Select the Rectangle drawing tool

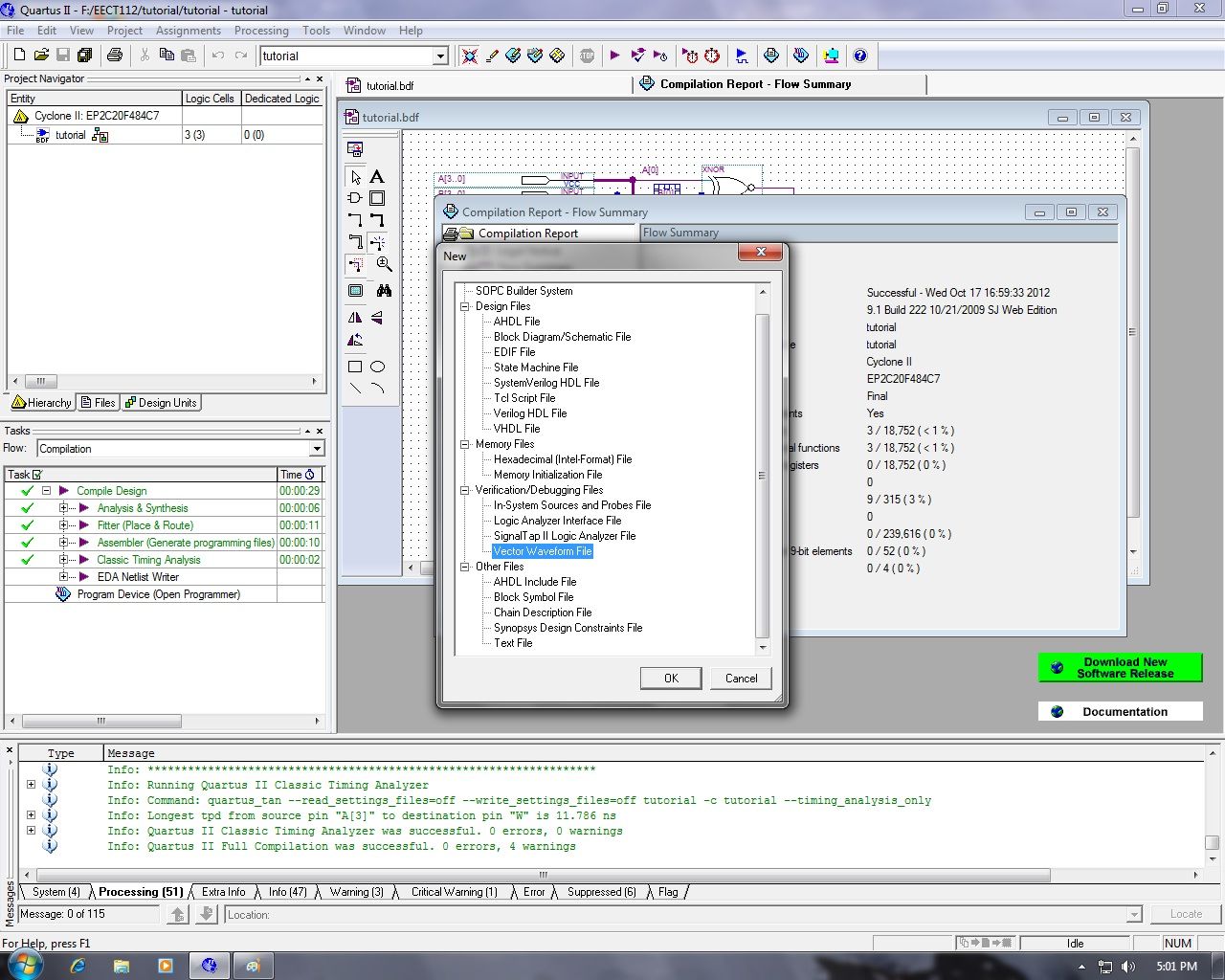354,365
